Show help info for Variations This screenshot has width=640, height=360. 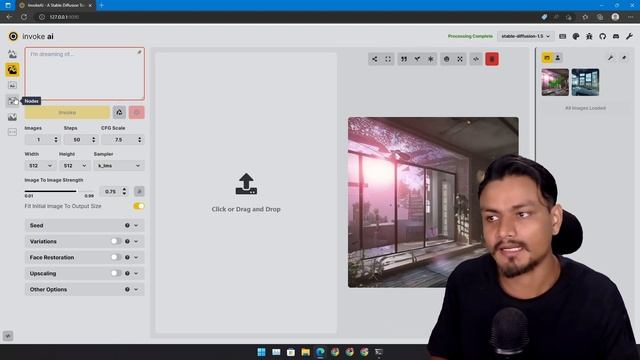click(127, 241)
